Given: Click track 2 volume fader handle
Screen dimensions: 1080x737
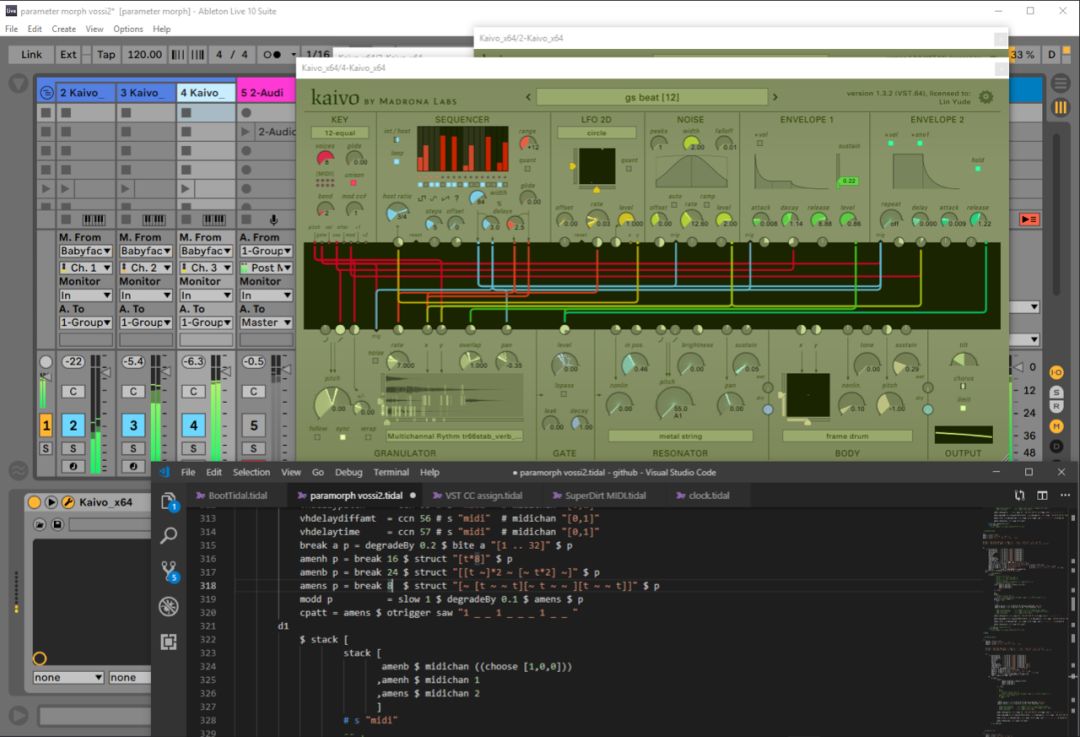Looking at the screenshot, I should [x=106, y=373].
